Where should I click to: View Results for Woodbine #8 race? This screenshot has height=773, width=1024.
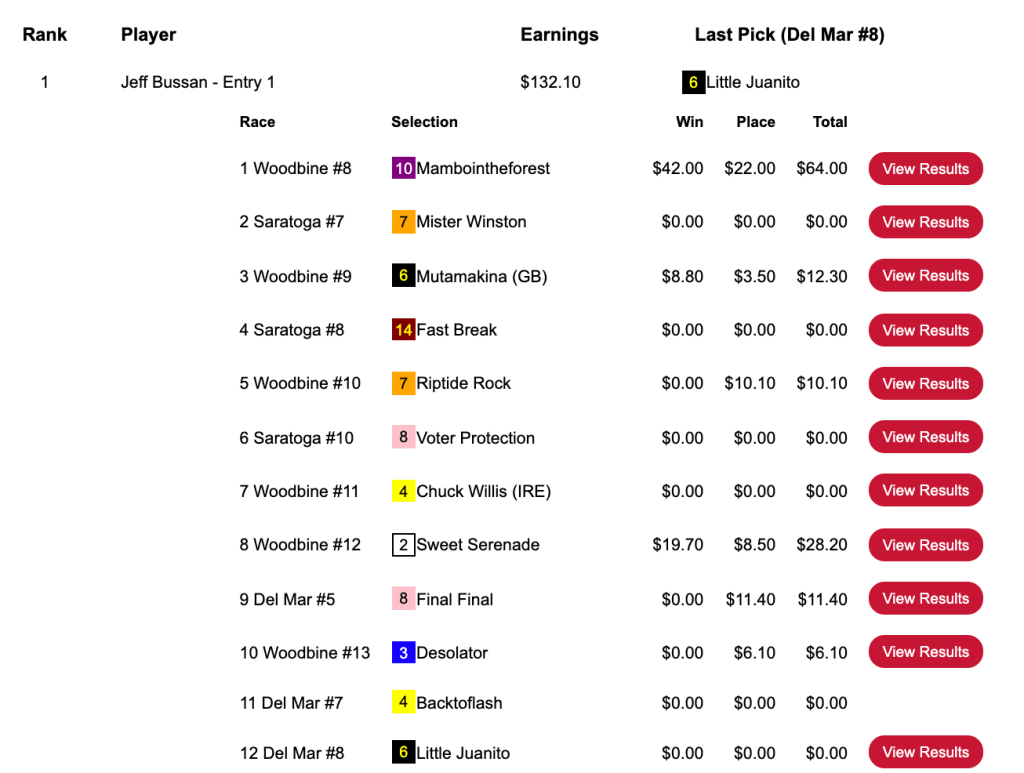(925, 169)
